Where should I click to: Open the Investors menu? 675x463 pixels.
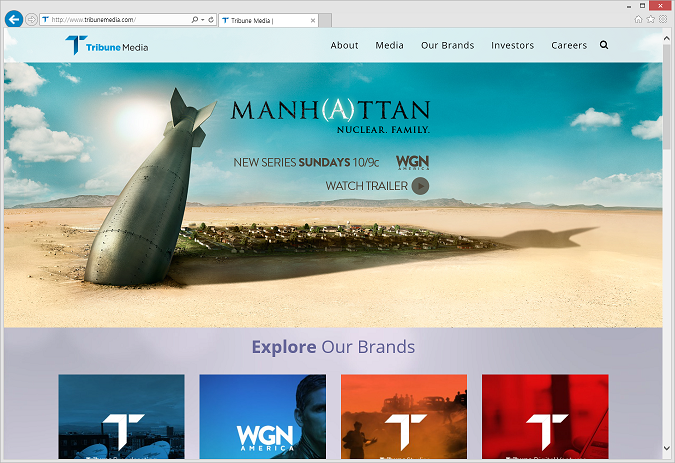(513, 45)
